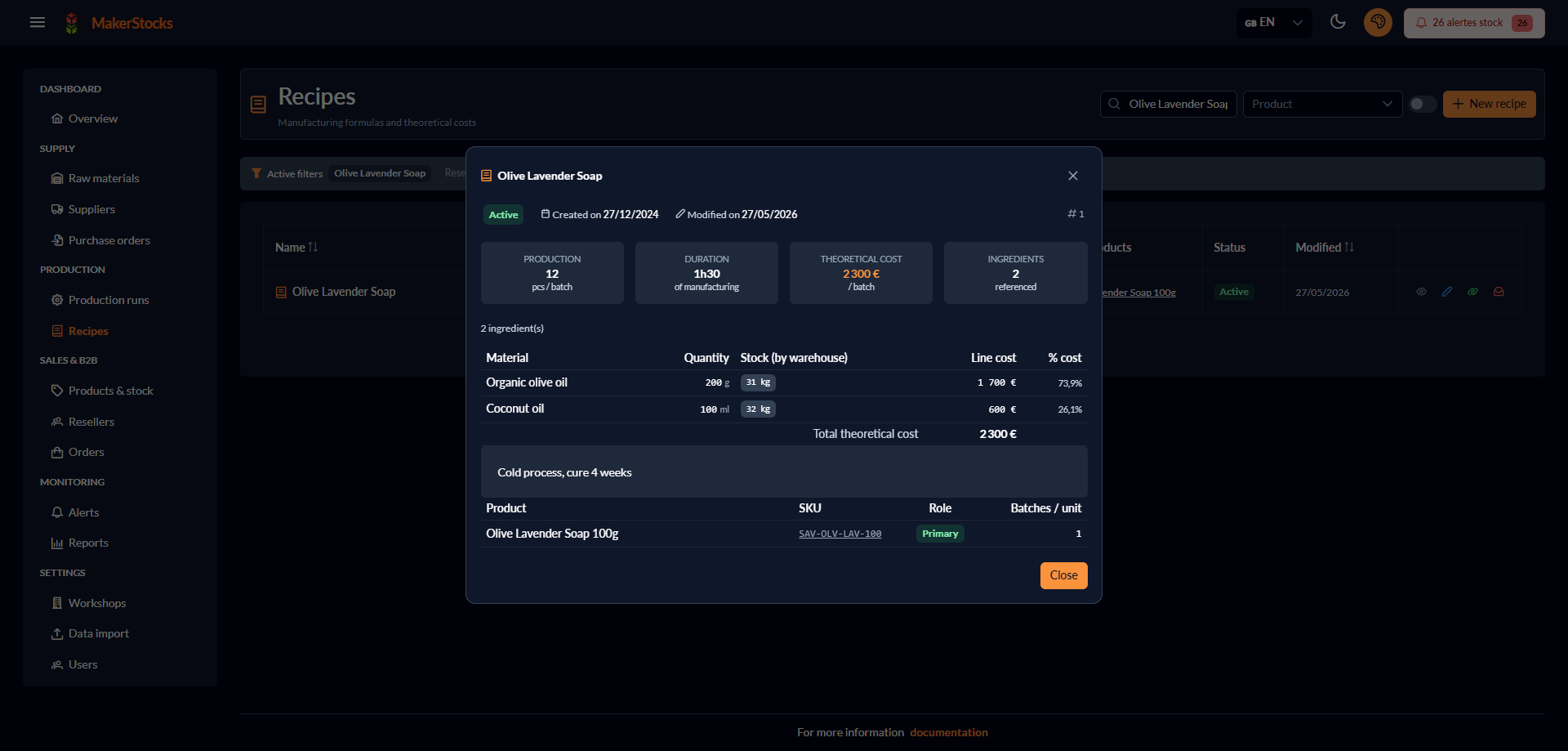
Task: View recipe with the eye icon
Action: point(1421,292)
